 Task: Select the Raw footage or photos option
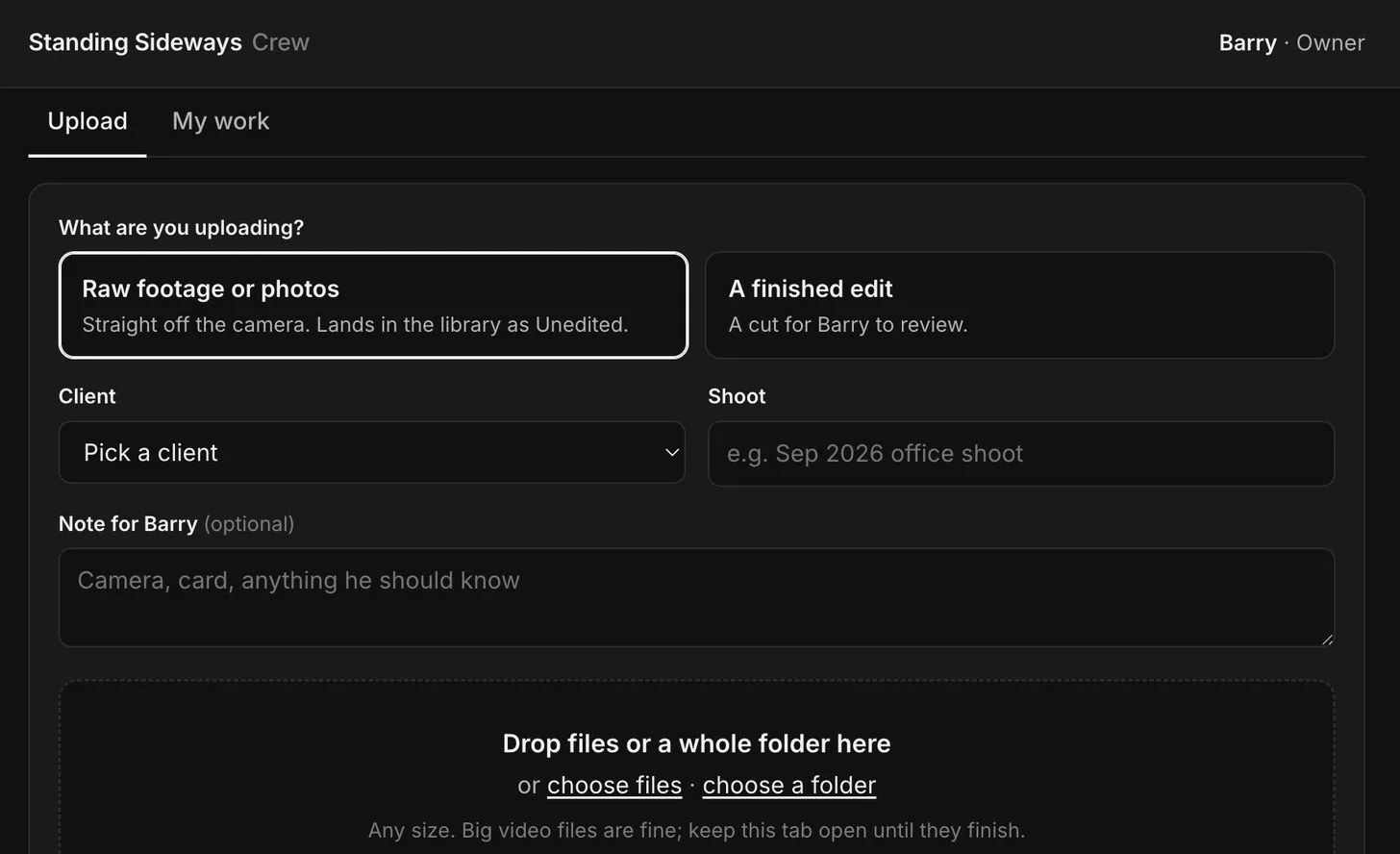(x=373, y=305)
